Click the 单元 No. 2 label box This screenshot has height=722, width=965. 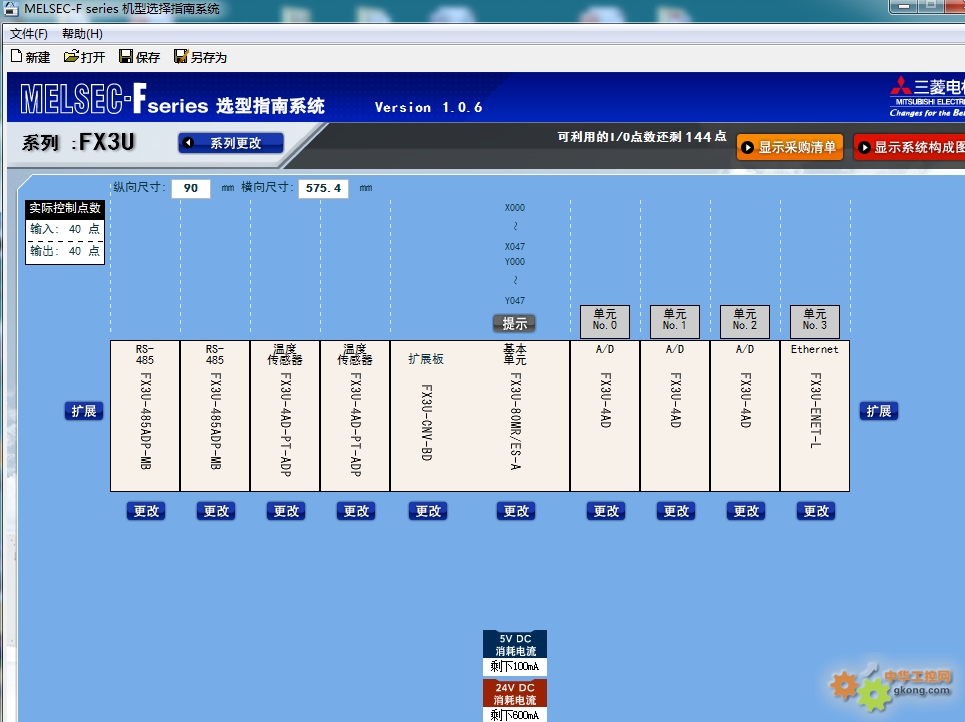coord(745,321)
